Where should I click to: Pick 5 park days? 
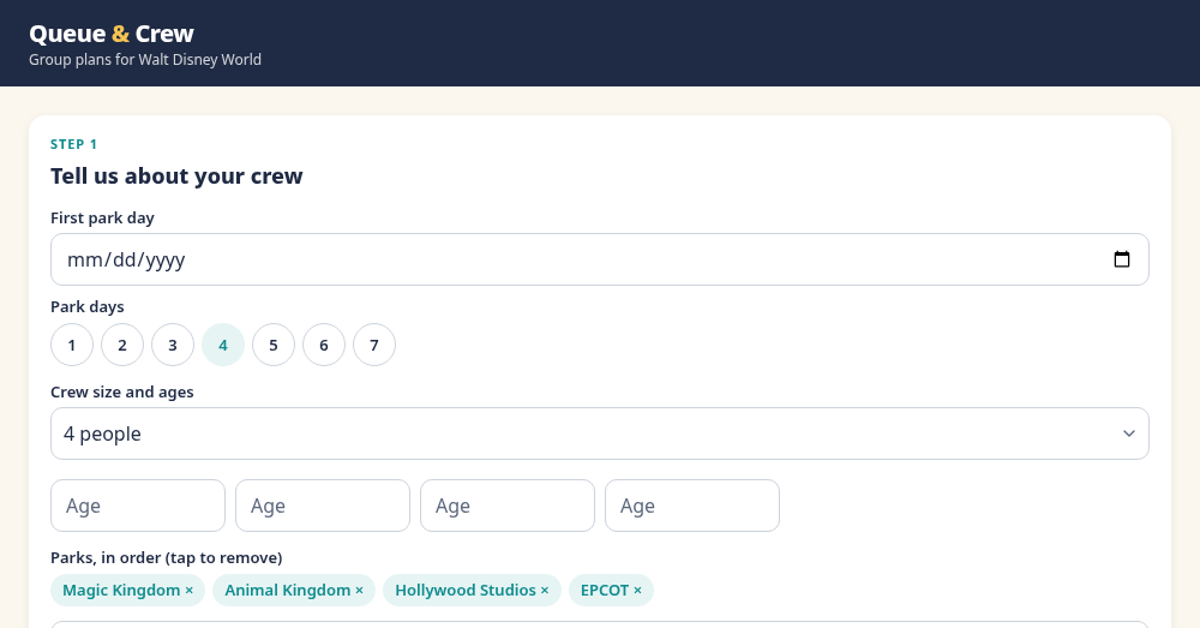(273, 345)
